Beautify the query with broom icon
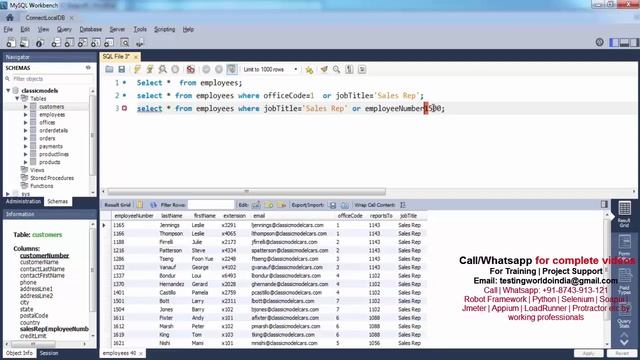640x360 pixels. coord(324,69)
